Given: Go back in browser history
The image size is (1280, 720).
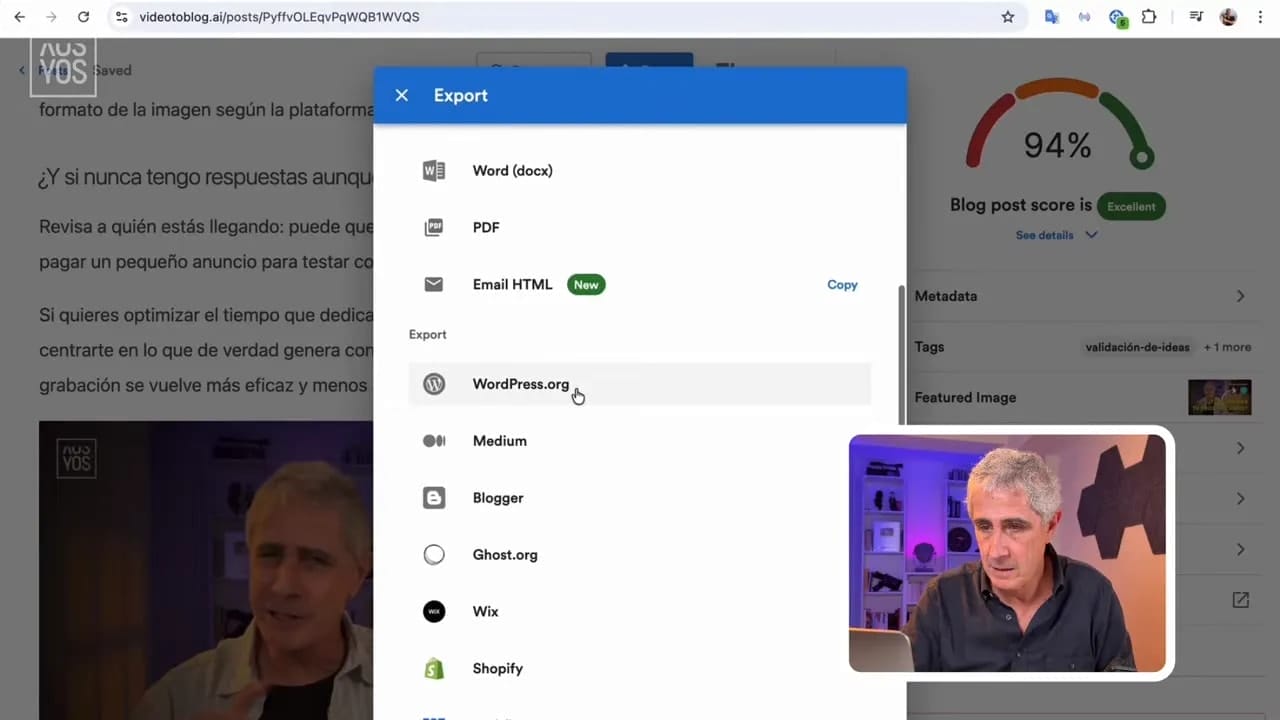Looking at the screenshot, I should [19, 17].
